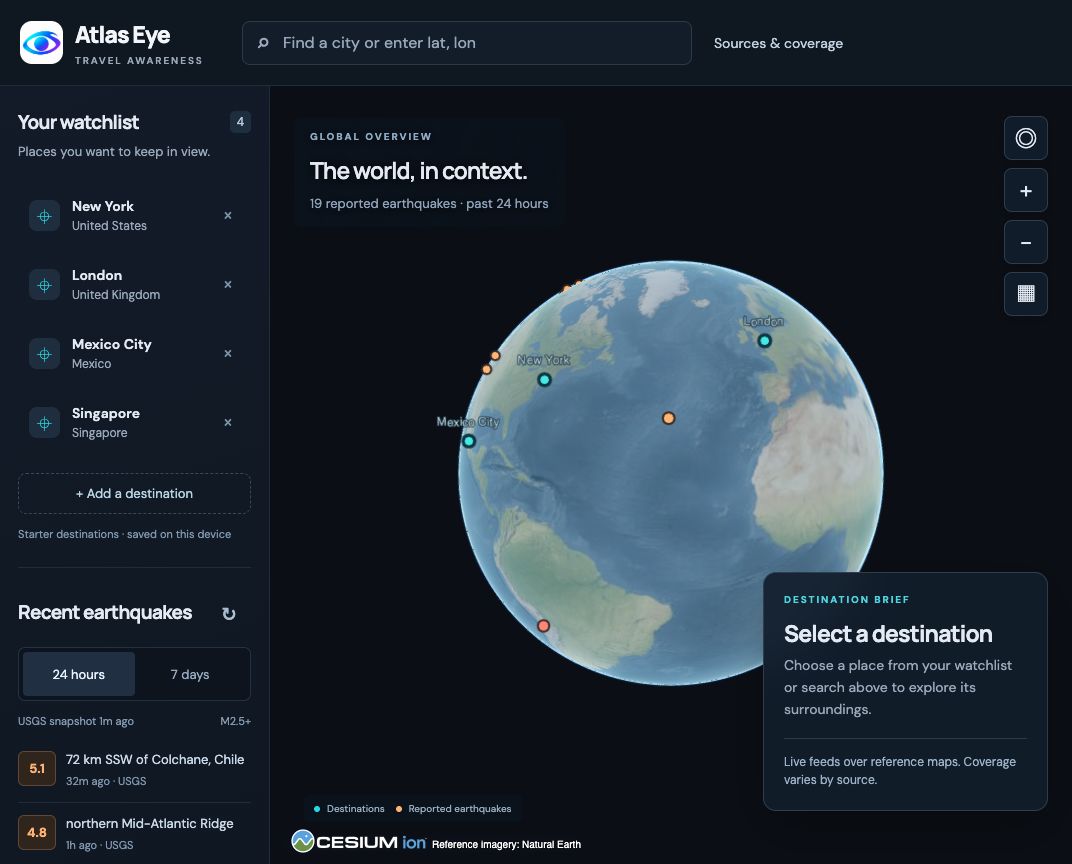
Task: Focus the city or lat, lon search field
Action: 466,43
